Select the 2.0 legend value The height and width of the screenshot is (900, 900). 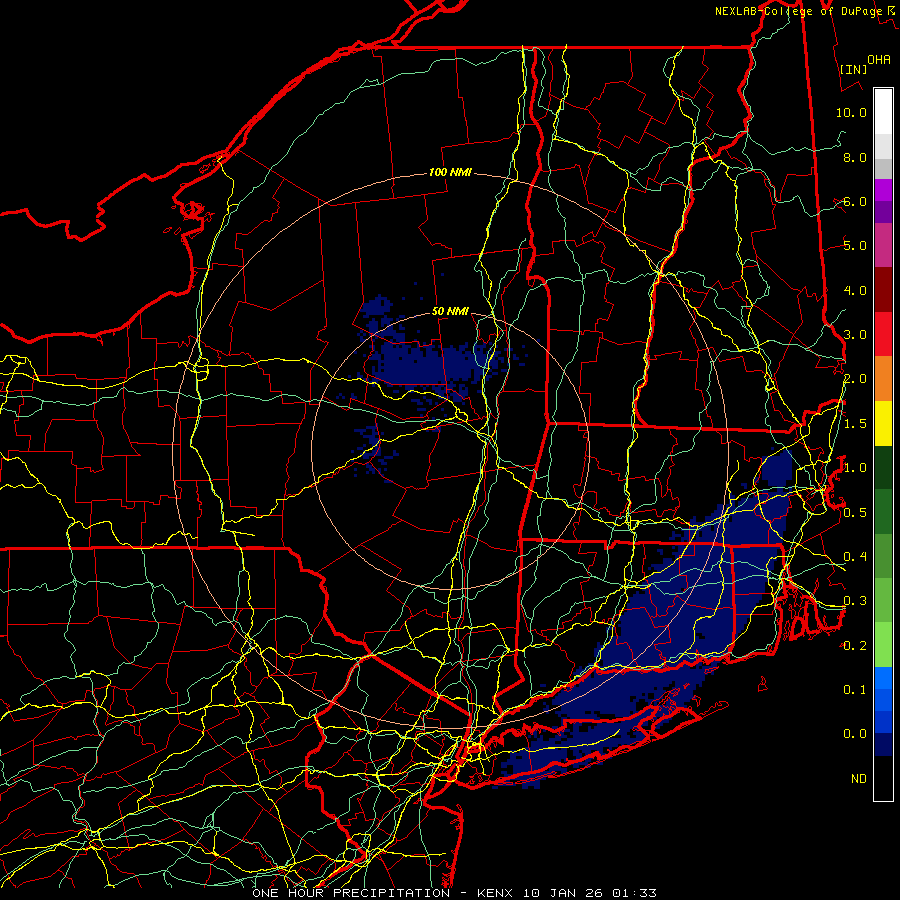pyautogui.click(x=855, y=379)
